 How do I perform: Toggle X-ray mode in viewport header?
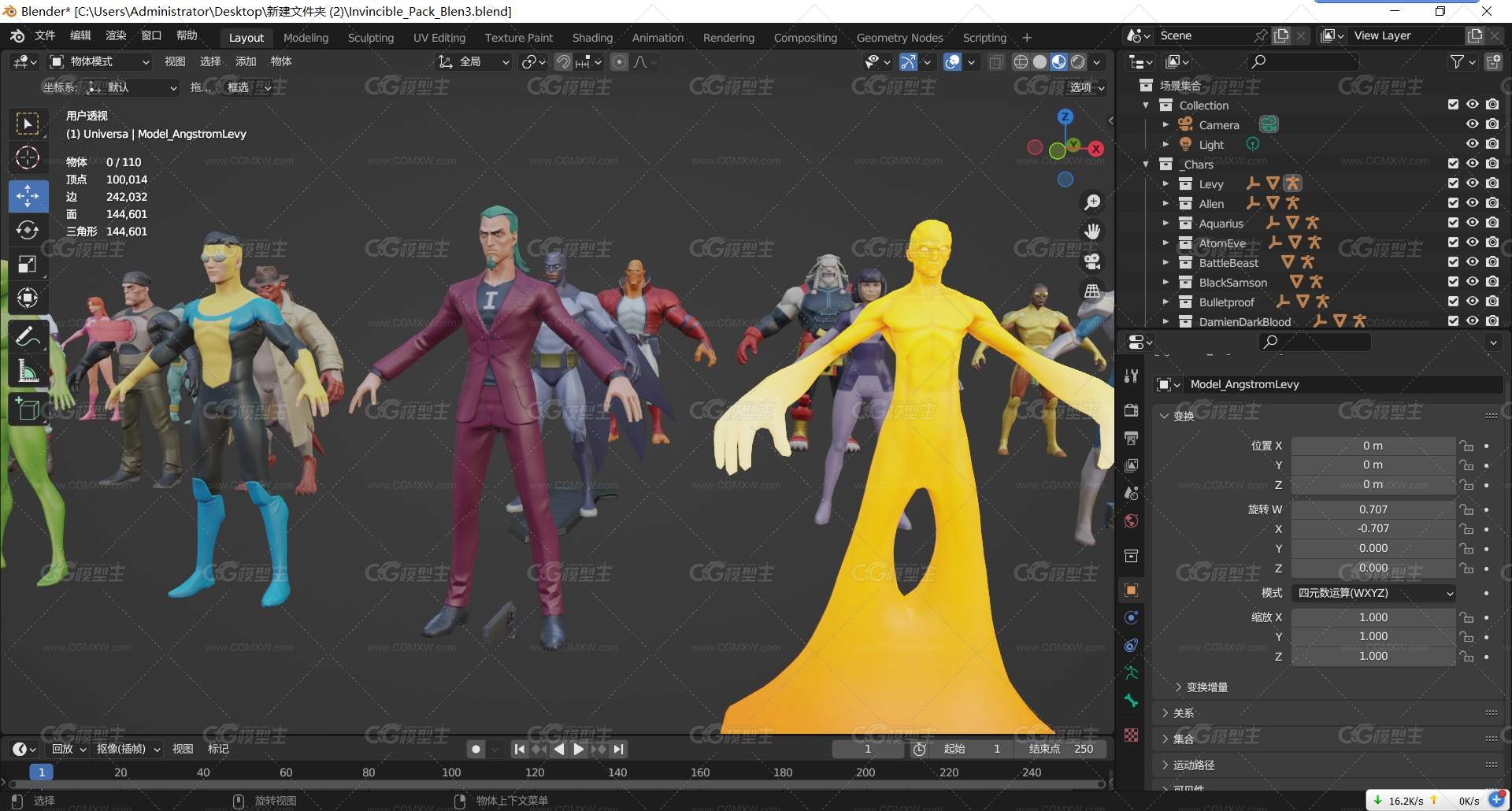(996, 61)
